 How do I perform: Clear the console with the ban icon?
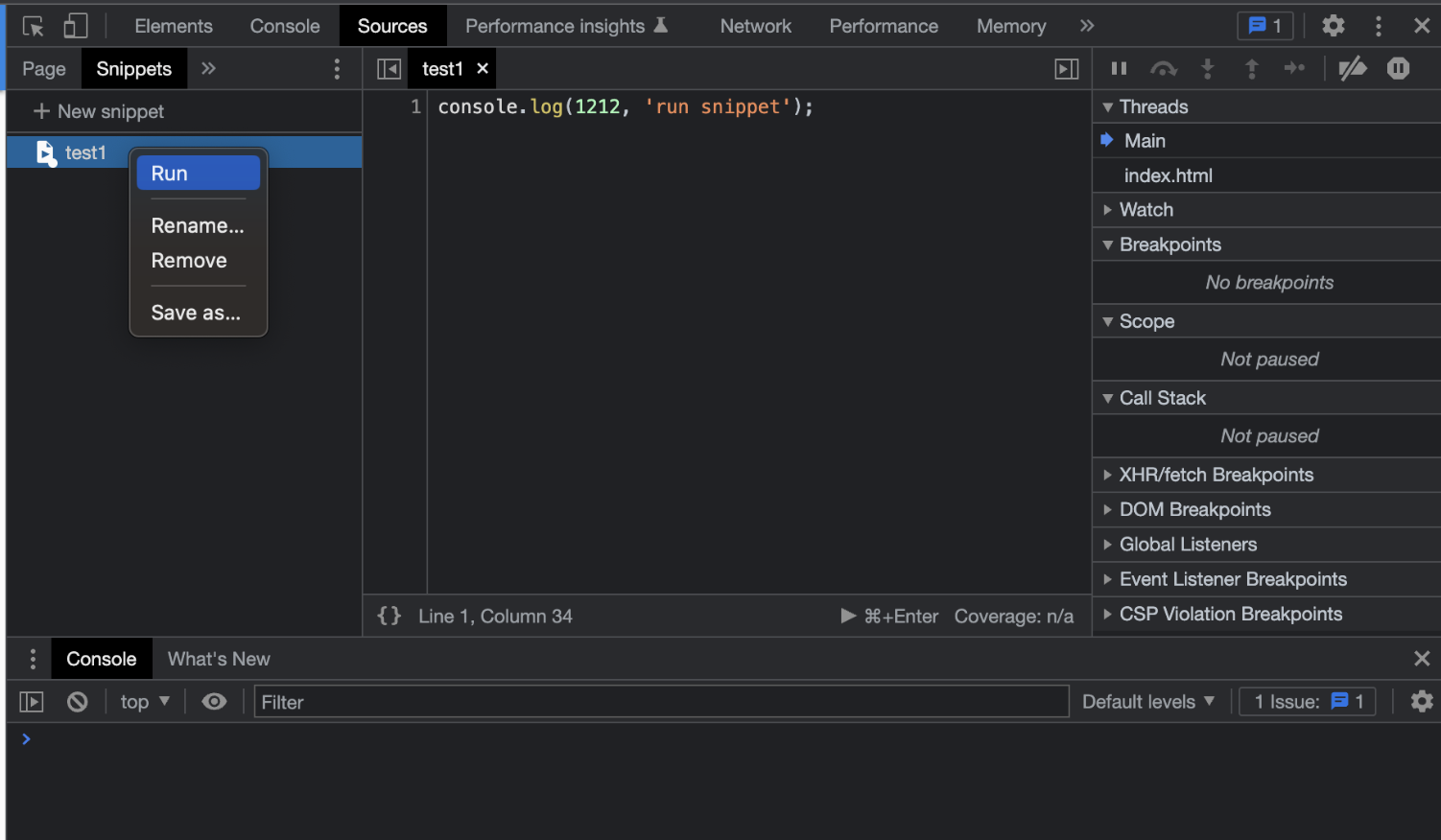(78, 702)
